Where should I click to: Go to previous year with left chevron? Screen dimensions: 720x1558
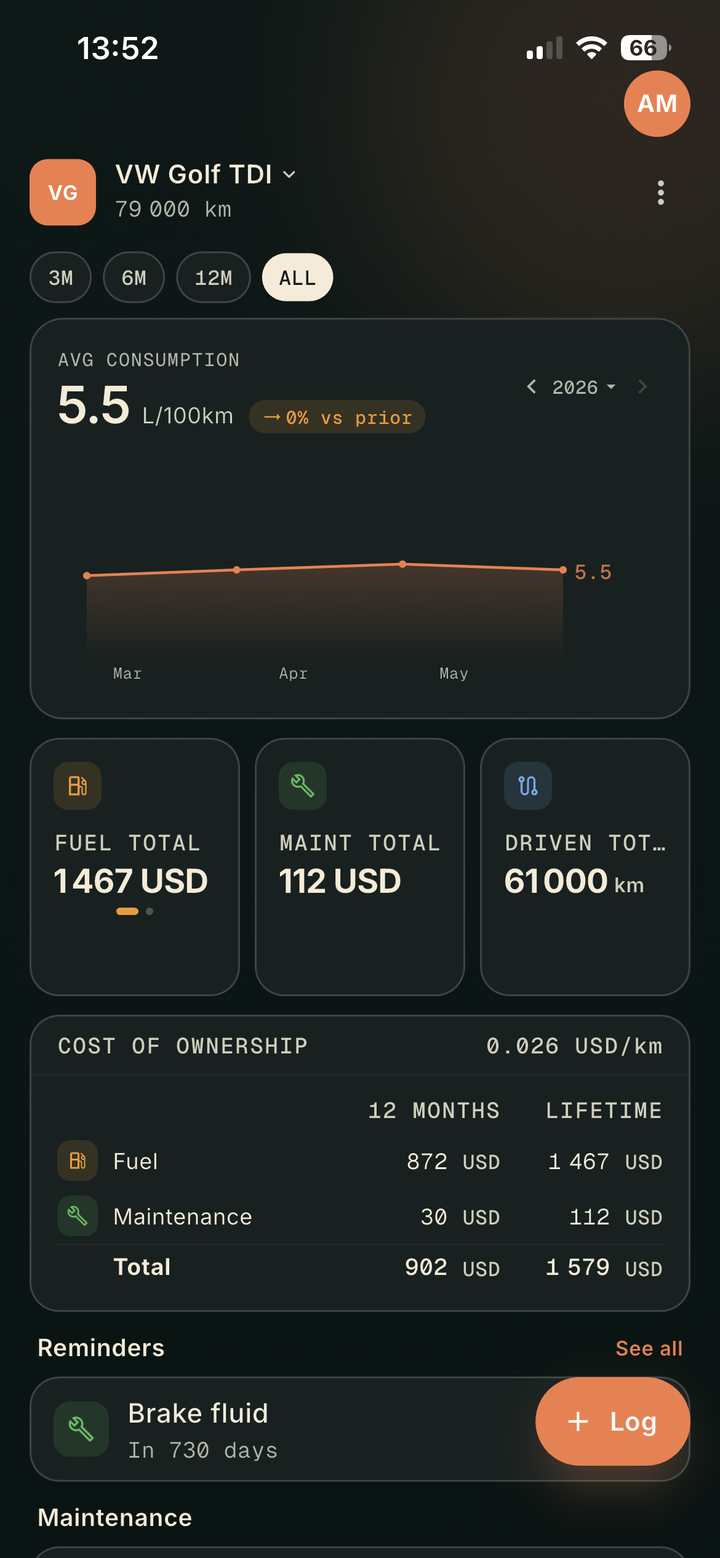tap(532, 387)
